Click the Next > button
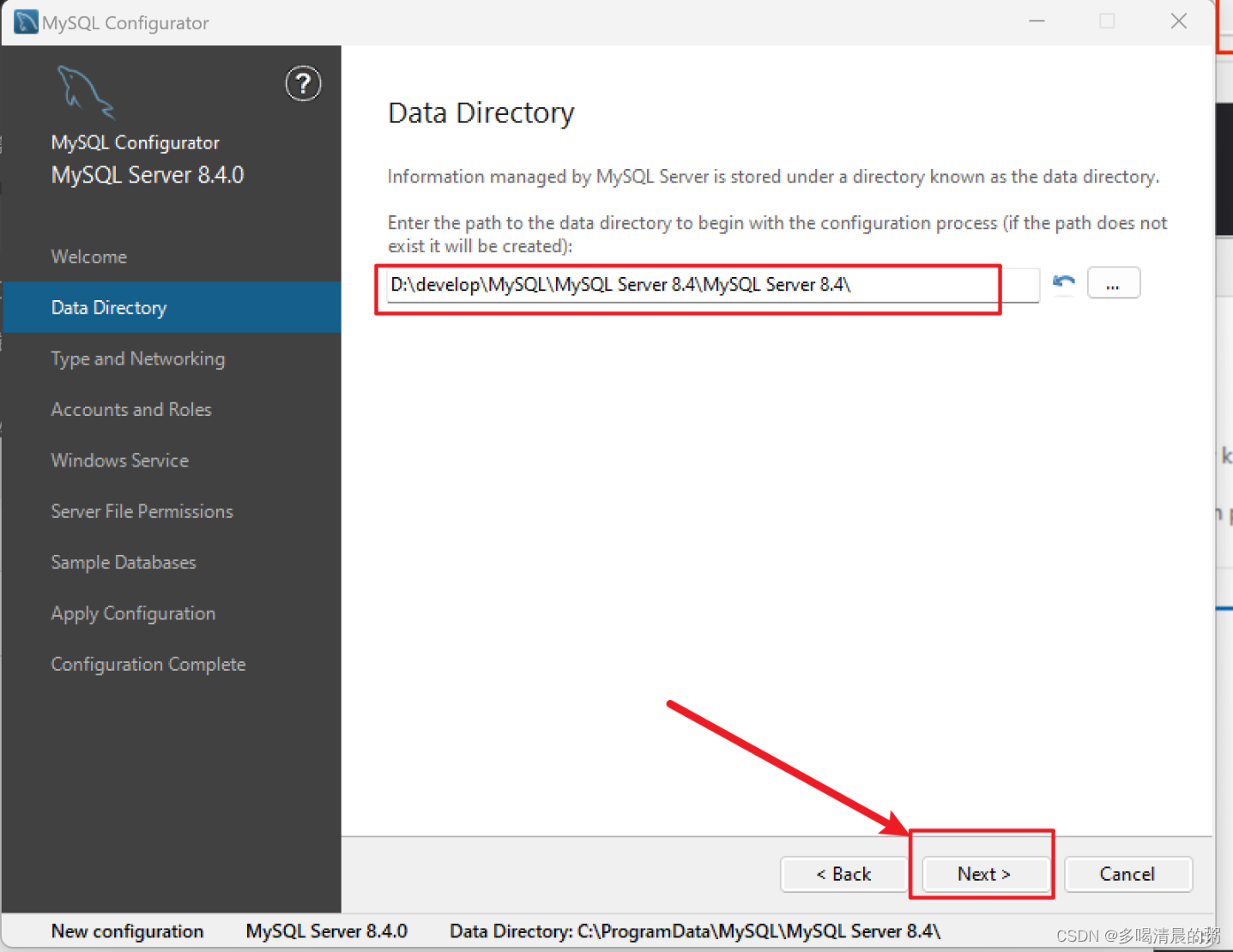The width and height of the screenshot is (1233, 952). 985,874
